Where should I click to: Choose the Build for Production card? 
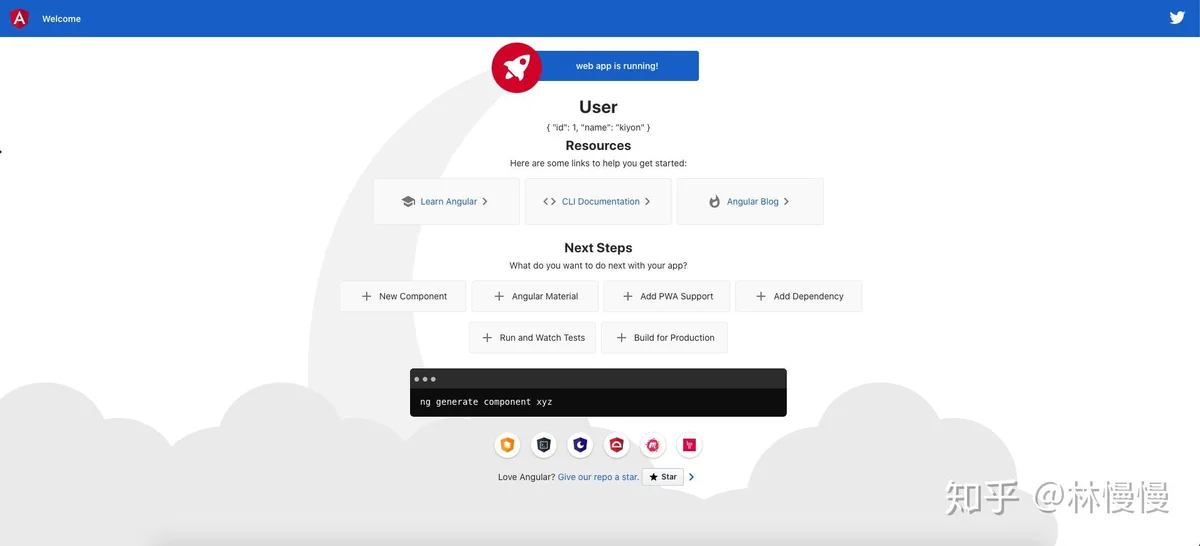(x=665, y=338)
